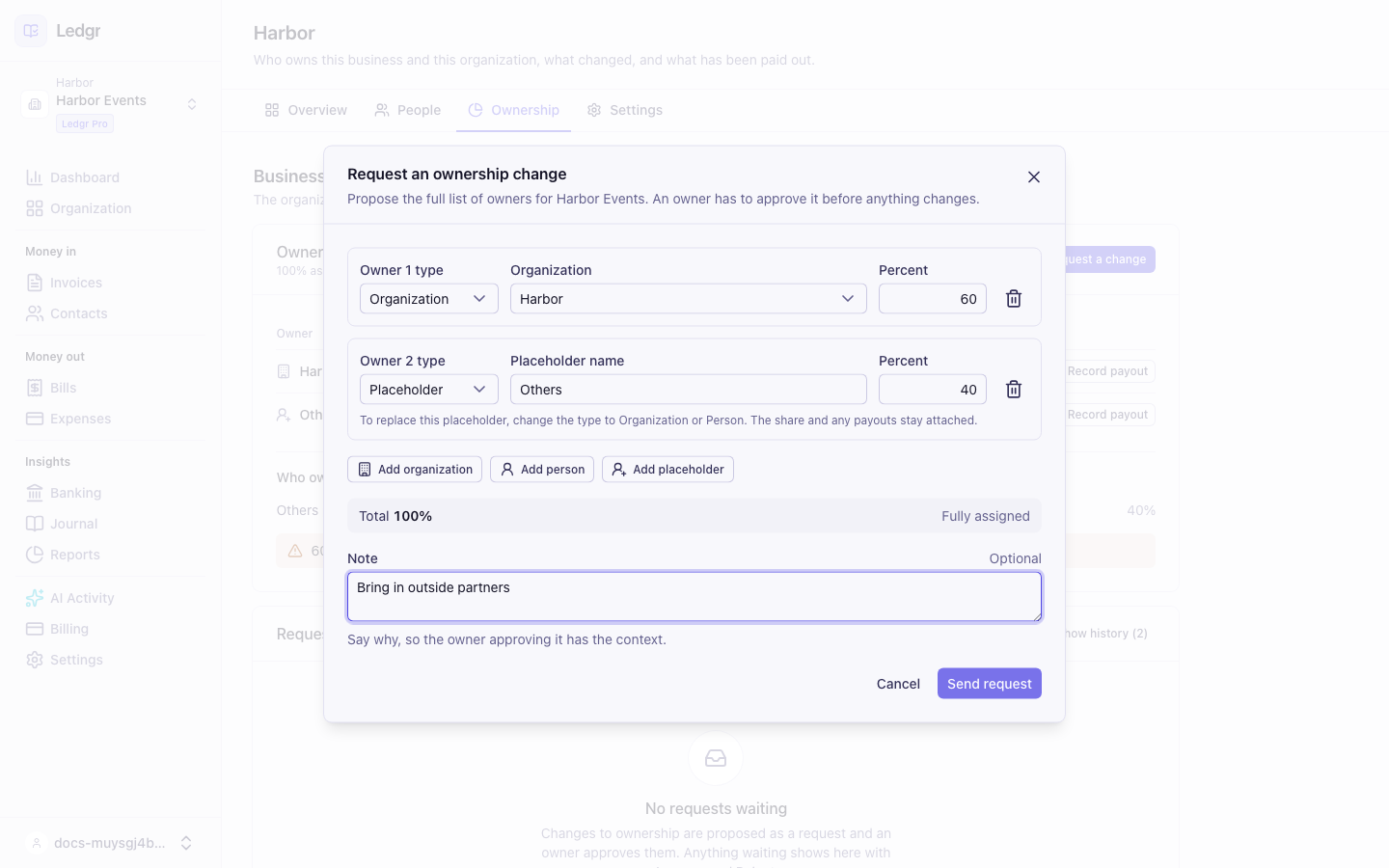
Task: Edit the Placeholder name field
Action: click(x=689, y=390)
